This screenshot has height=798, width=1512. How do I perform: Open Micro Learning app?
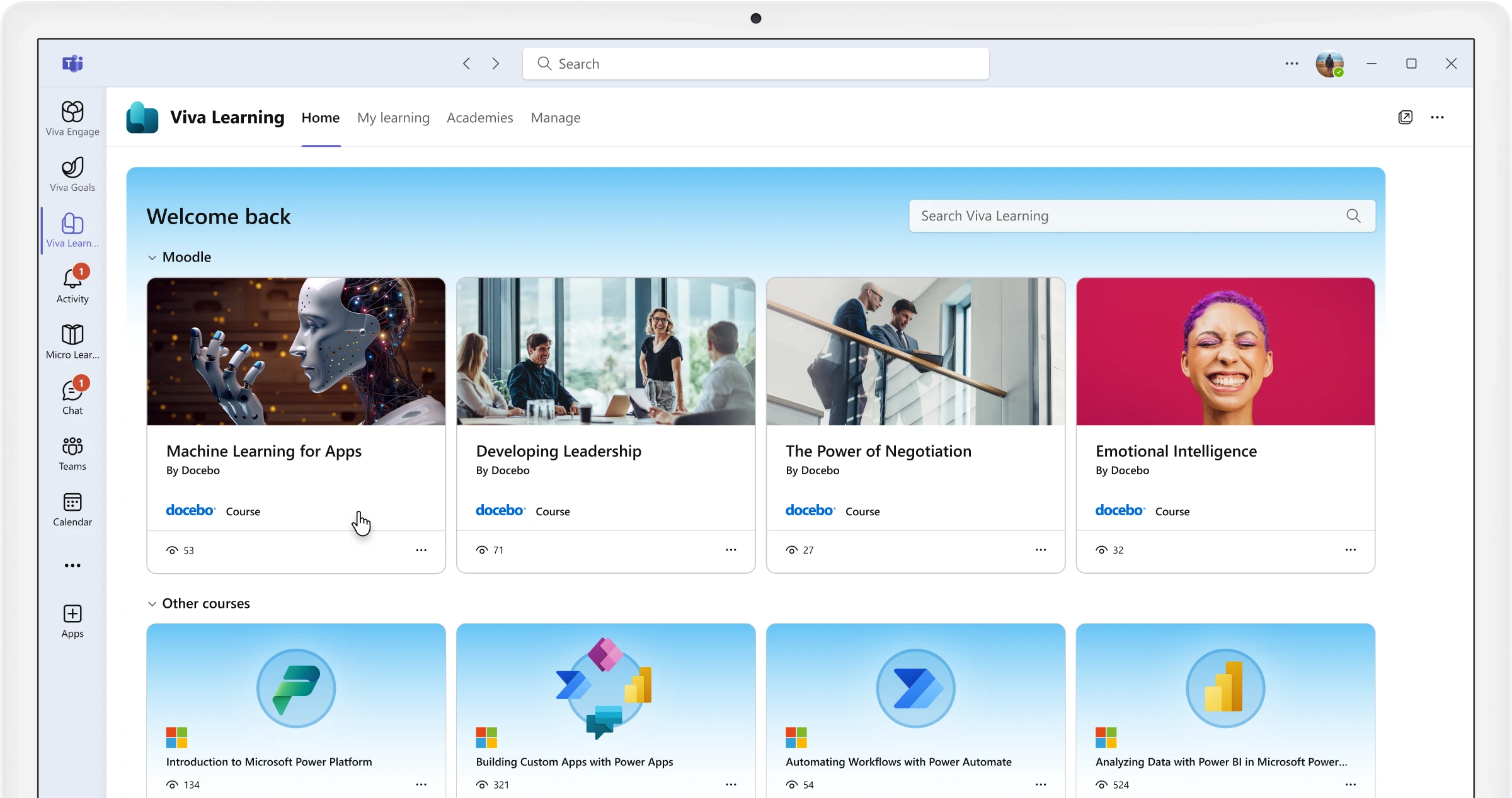pyautogui.click(x=72, y=342)
